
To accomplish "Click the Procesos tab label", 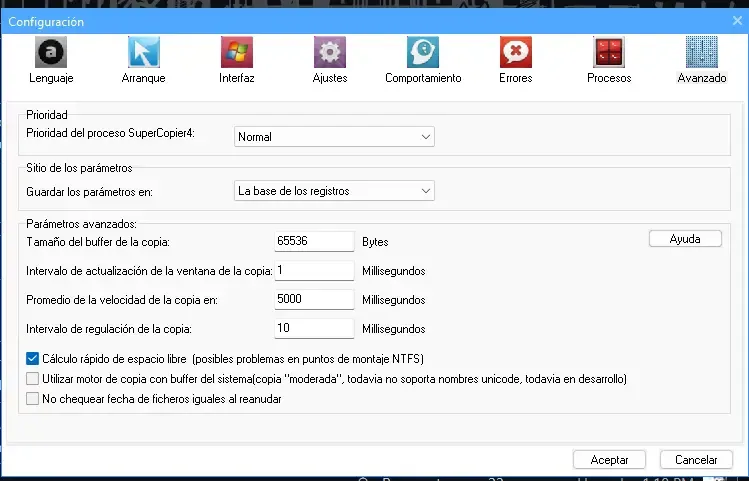I will (x=609, y=78).
